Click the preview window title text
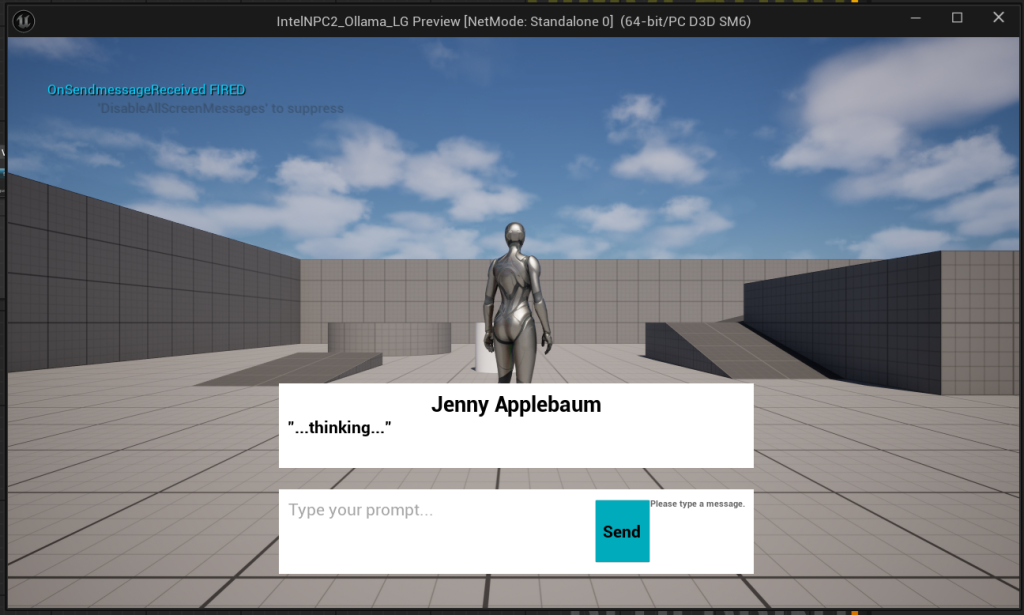Screen dimensions: 1024x615 [512, 19]
